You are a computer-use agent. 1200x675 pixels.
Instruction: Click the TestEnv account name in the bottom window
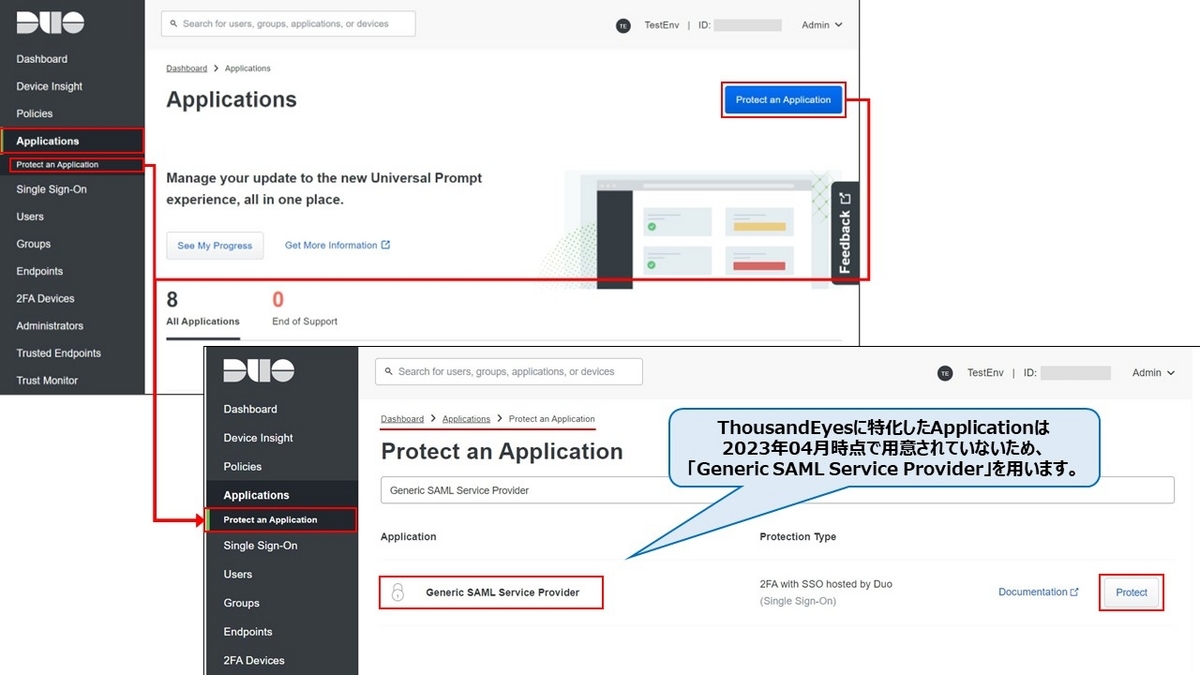(x=985, y=373)
